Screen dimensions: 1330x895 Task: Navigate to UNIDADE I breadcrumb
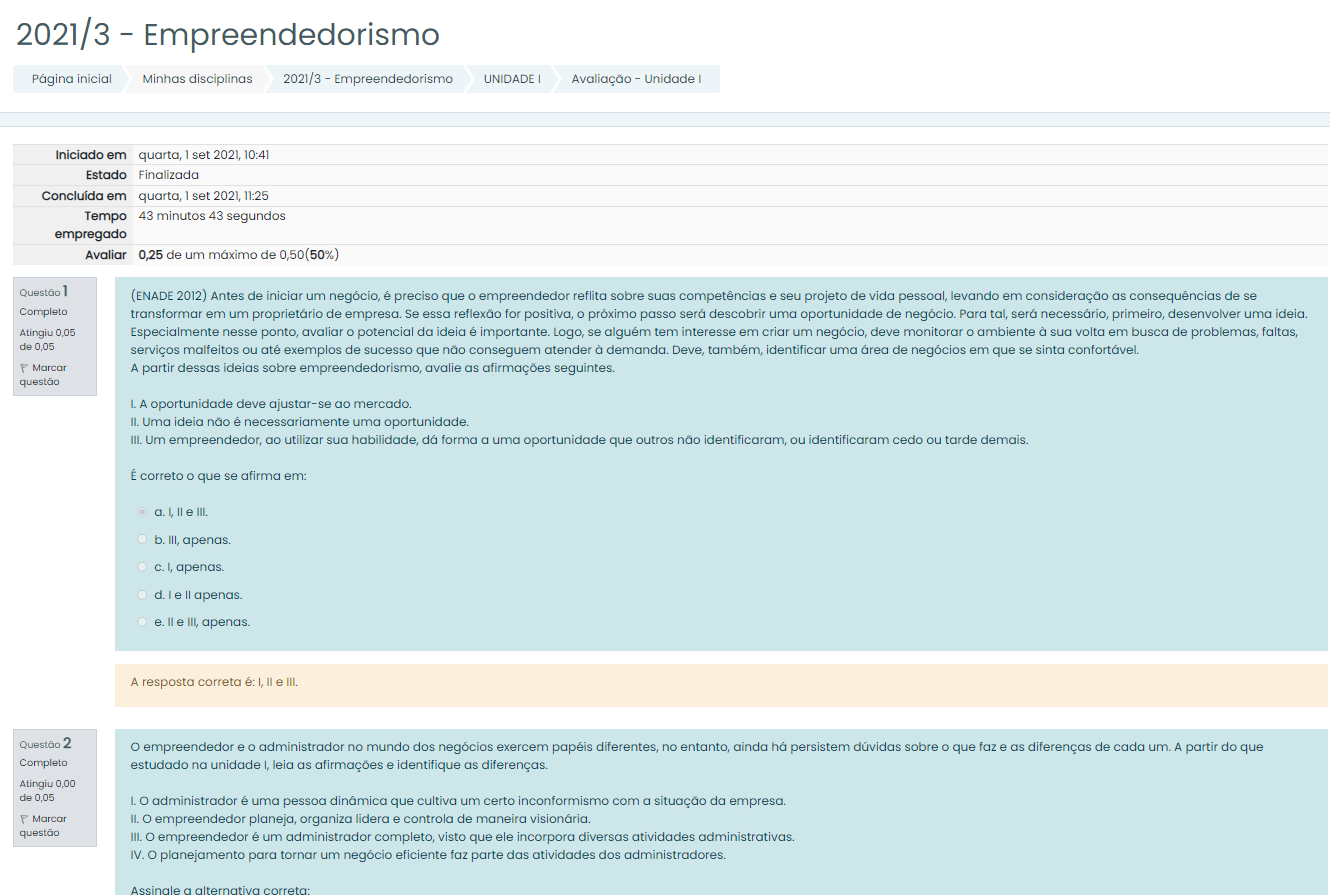click(x=512, y=79)
